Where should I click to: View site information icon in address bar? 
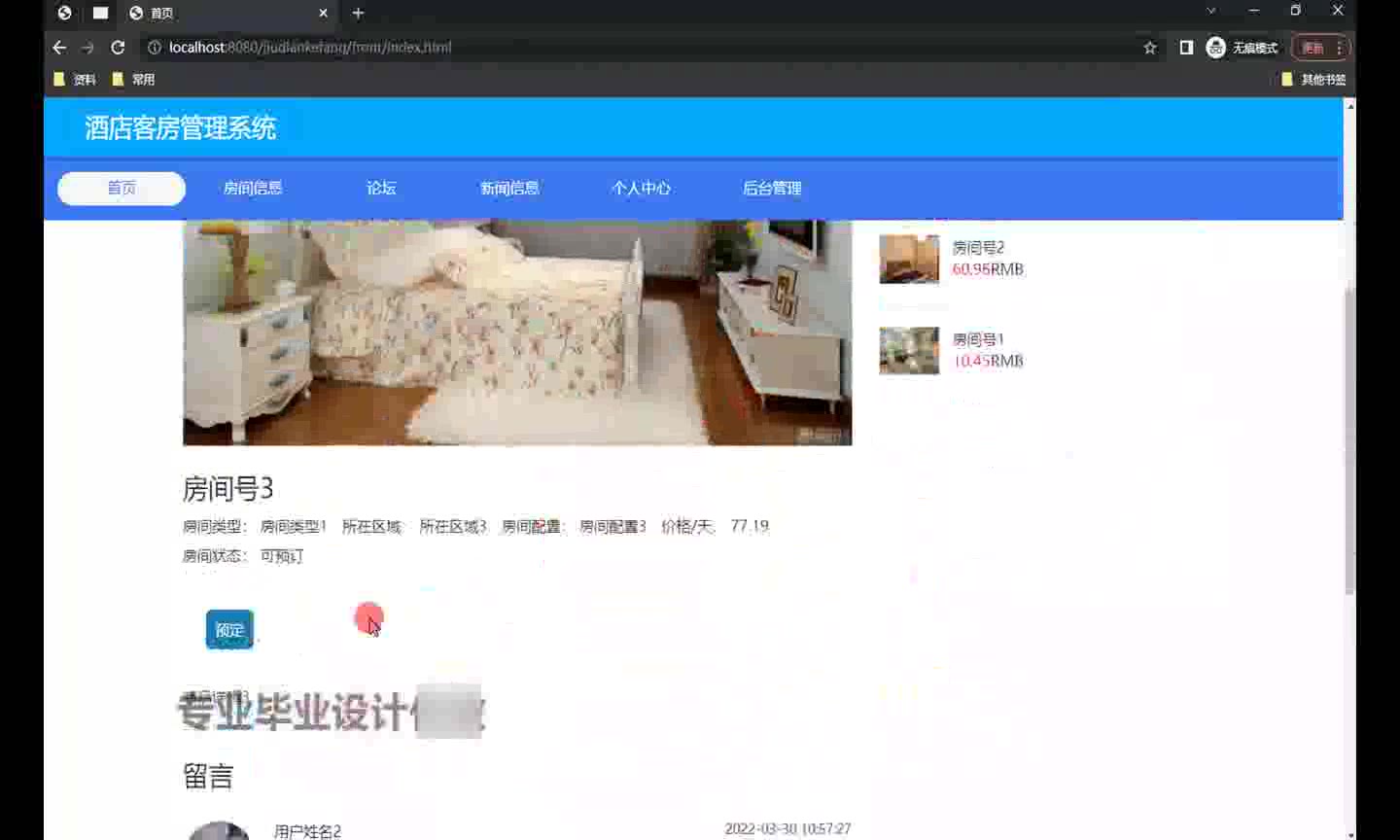[155, 48]
